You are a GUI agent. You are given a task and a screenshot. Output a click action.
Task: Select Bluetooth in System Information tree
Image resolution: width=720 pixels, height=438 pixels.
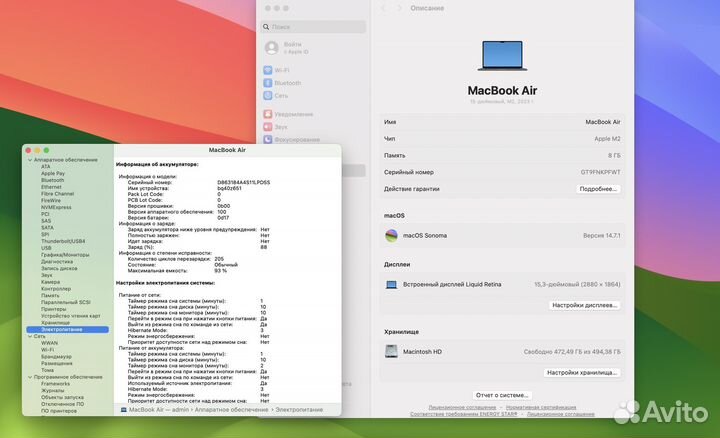click(x=52, y=180)
